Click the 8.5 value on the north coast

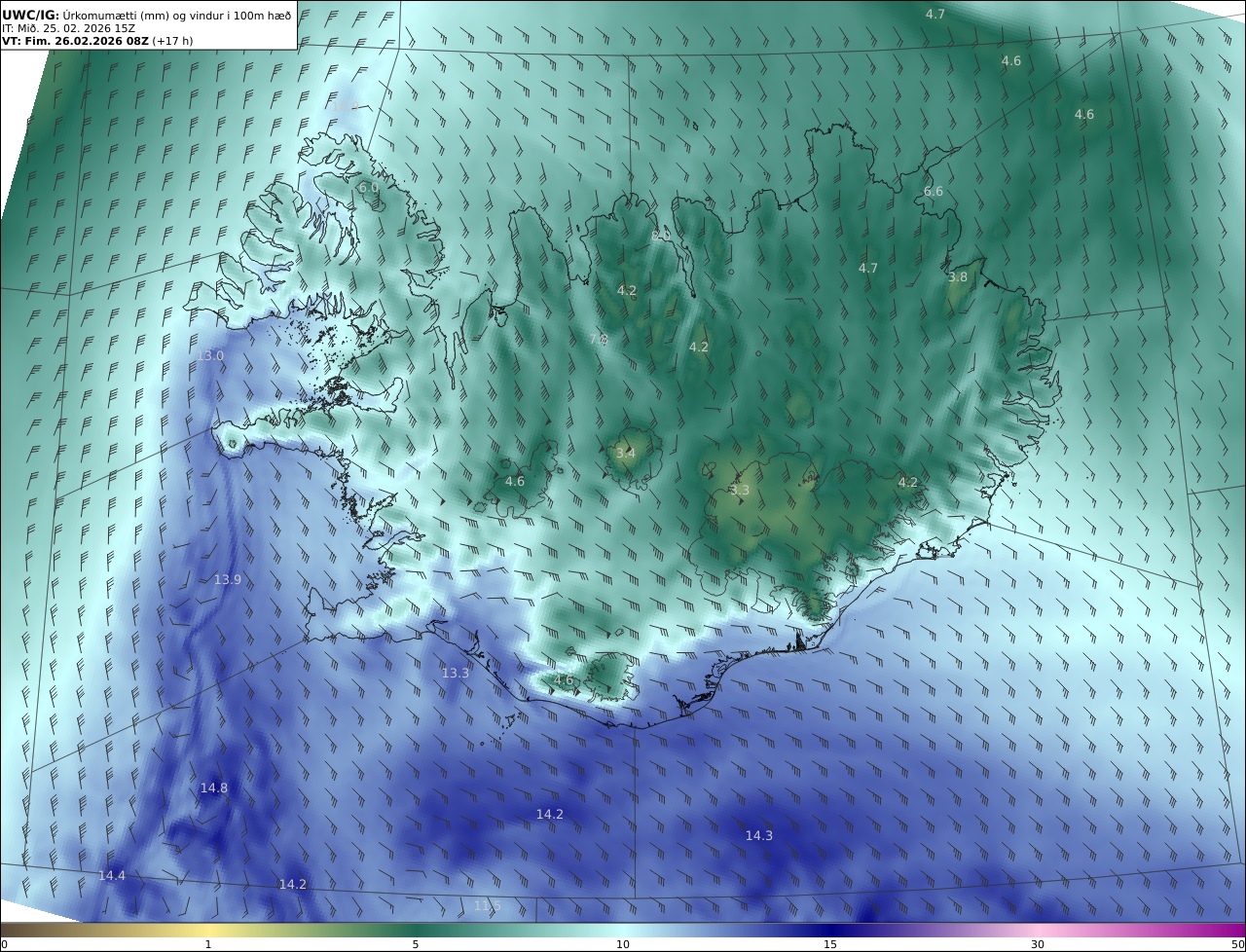(x=661, y=235)
